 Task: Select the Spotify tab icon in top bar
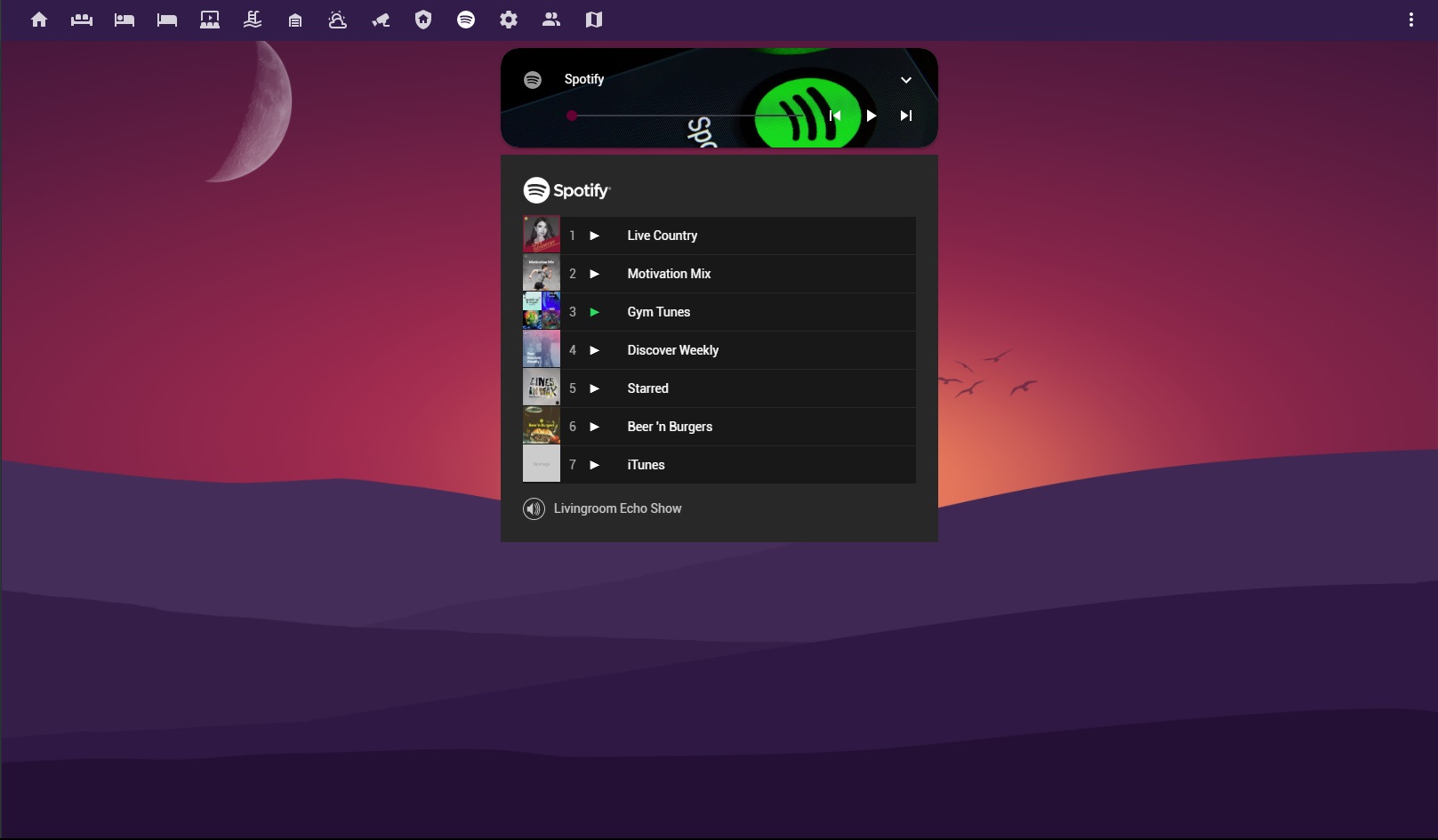(466, 20)
